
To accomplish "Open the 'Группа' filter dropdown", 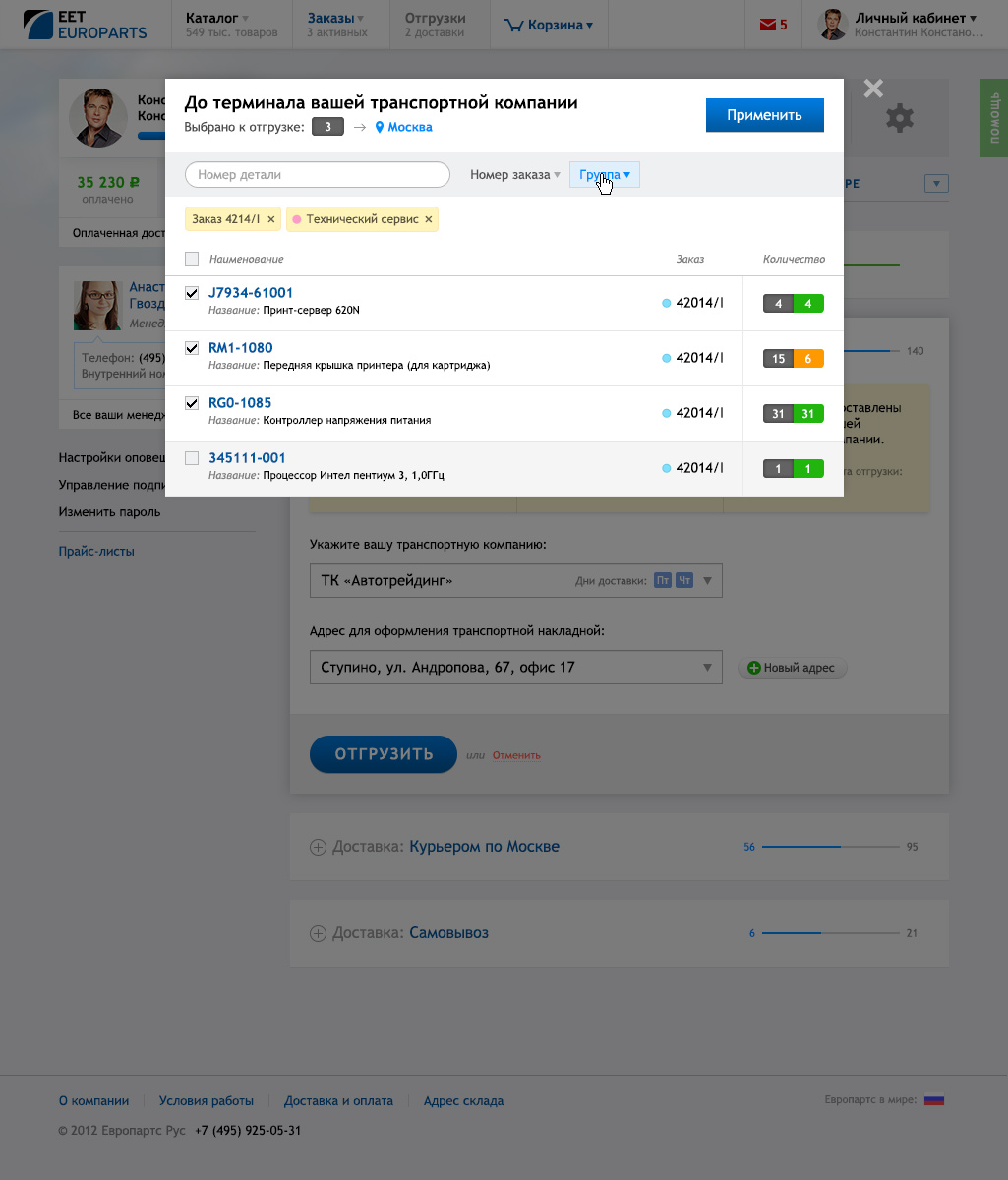I will (605, 175).
